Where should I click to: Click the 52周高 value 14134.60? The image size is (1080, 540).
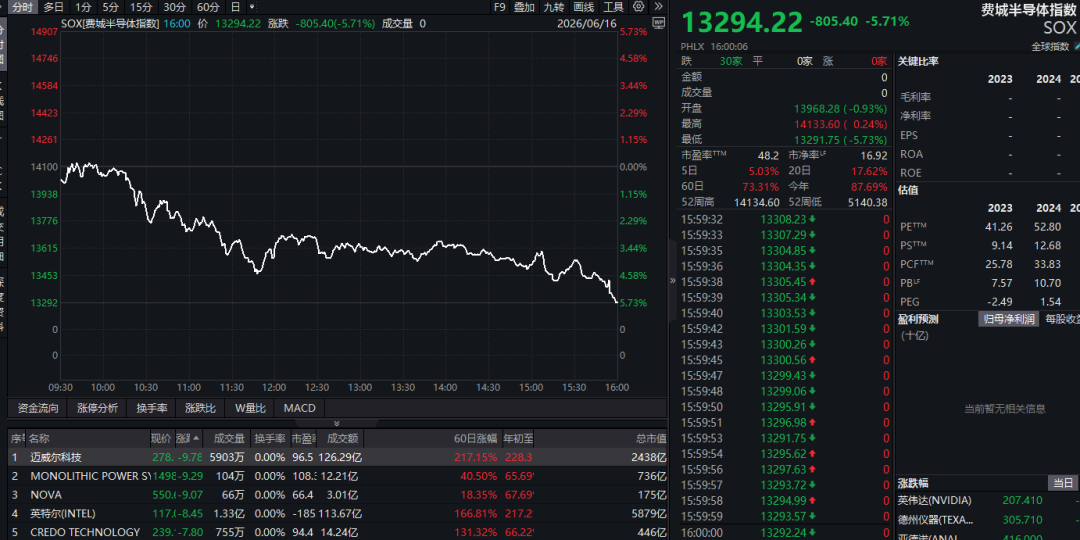(757, 202)
